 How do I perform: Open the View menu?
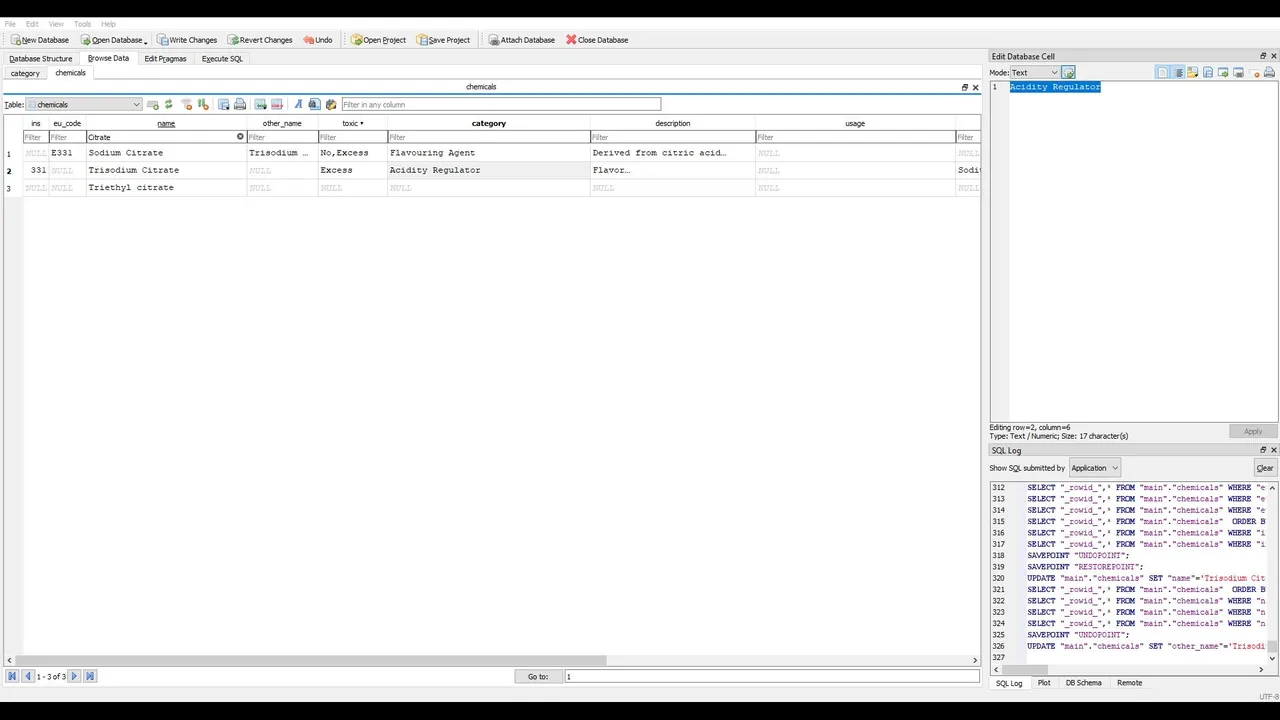point(56,24)
